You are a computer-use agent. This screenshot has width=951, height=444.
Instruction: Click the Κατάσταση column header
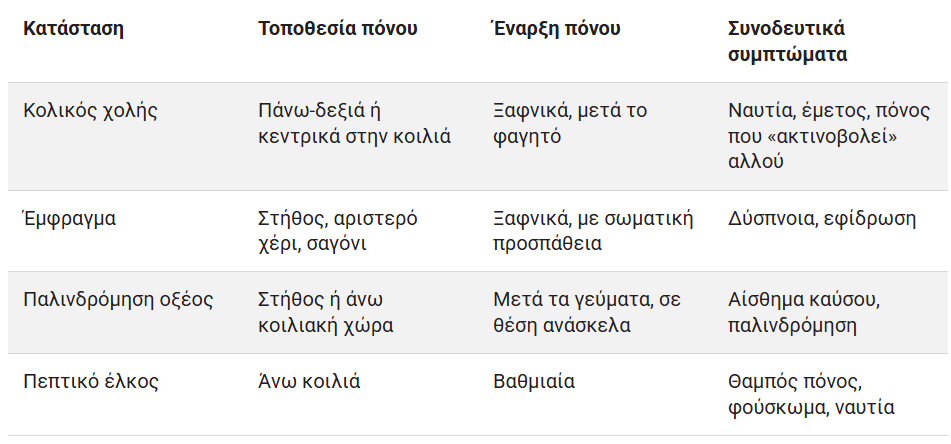click(x=73, y=28)
